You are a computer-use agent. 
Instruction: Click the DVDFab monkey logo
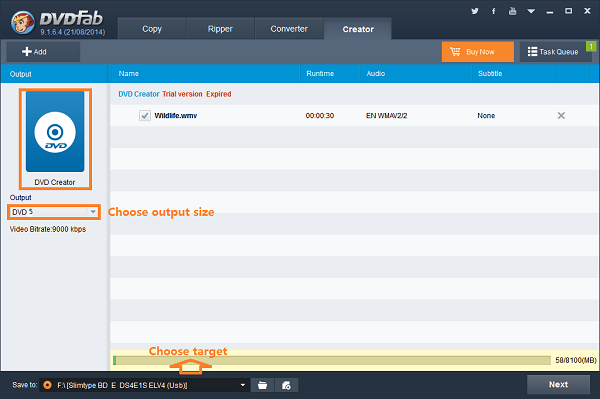click(x=23, y=22)
